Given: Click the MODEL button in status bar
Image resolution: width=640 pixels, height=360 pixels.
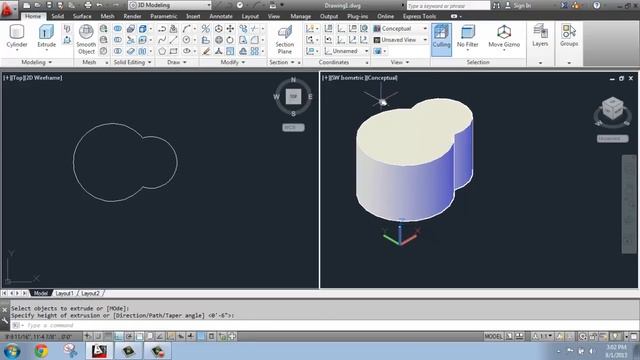Looking at the screenshot, I should click(x=493, y=336).
